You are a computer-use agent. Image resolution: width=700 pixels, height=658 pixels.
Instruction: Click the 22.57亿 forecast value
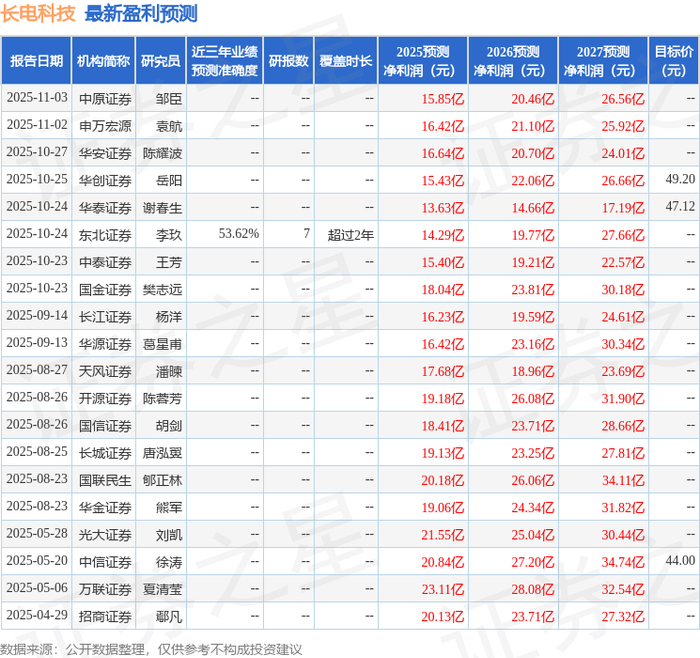(x=623, y=262)
